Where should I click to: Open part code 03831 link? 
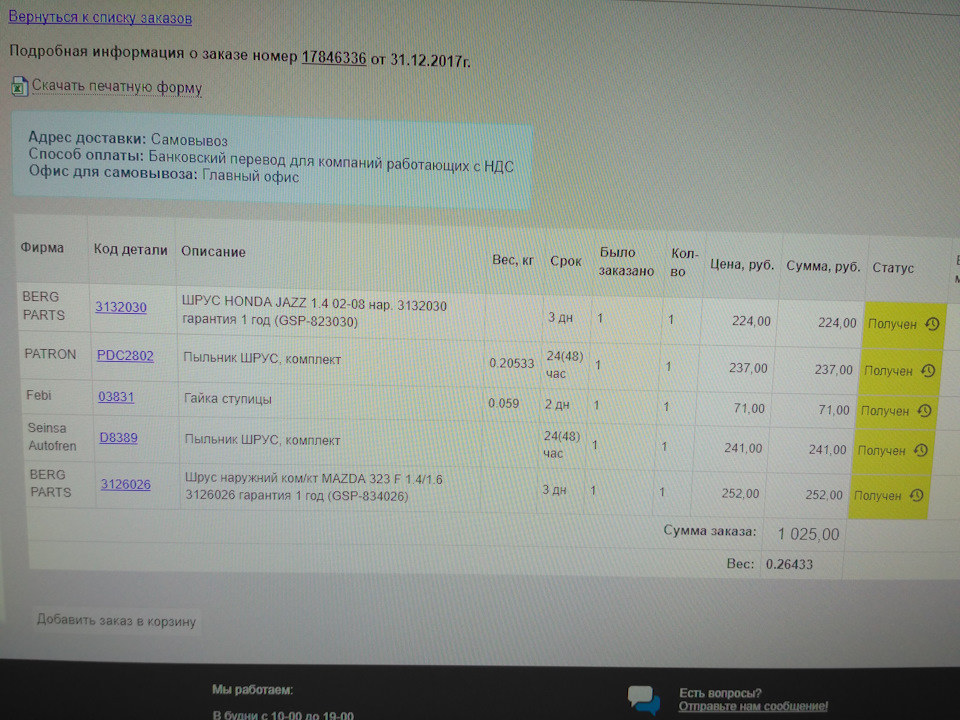[x=116, y=396]
